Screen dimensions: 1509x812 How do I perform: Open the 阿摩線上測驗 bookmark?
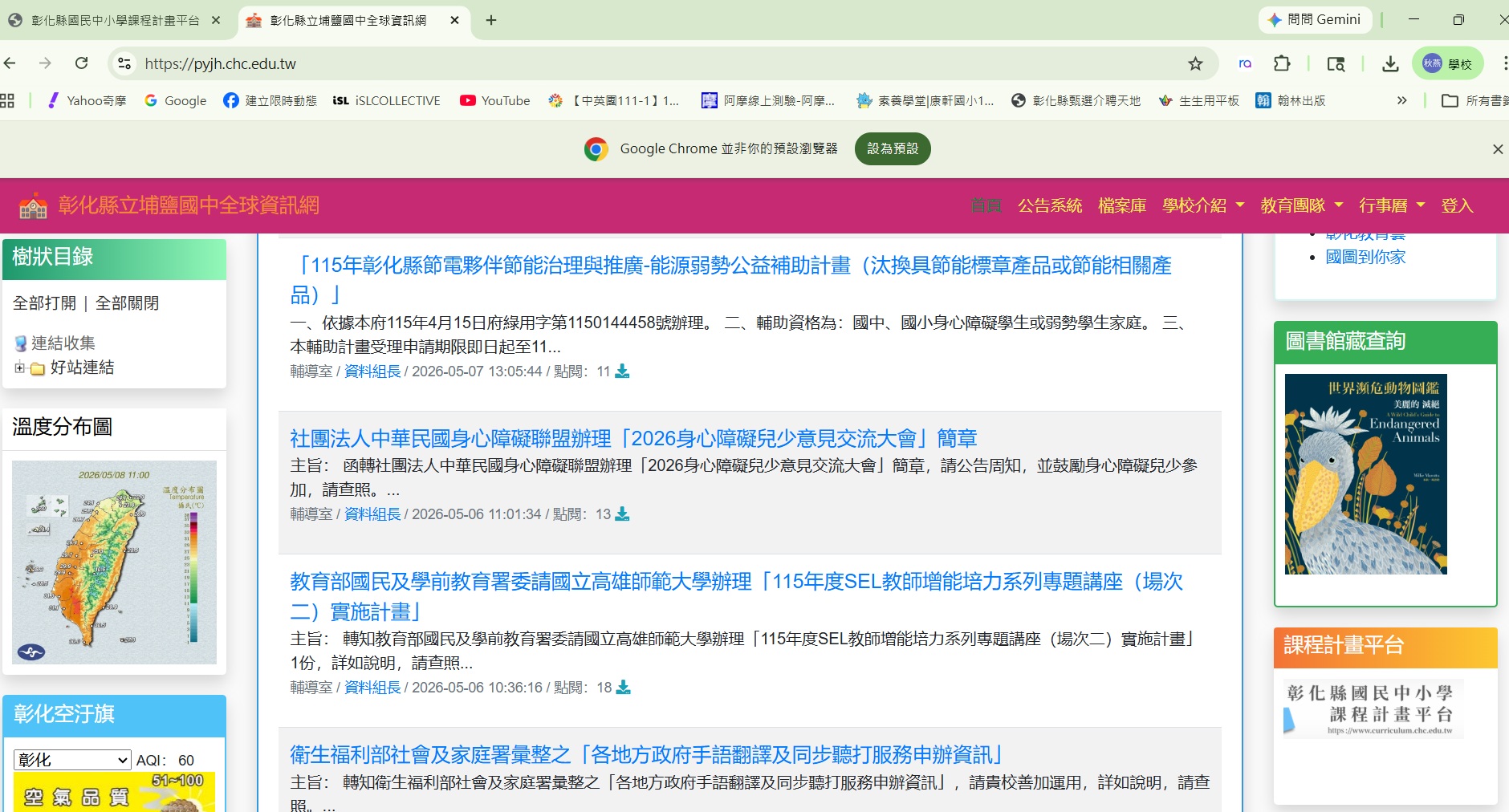(768, 100)
